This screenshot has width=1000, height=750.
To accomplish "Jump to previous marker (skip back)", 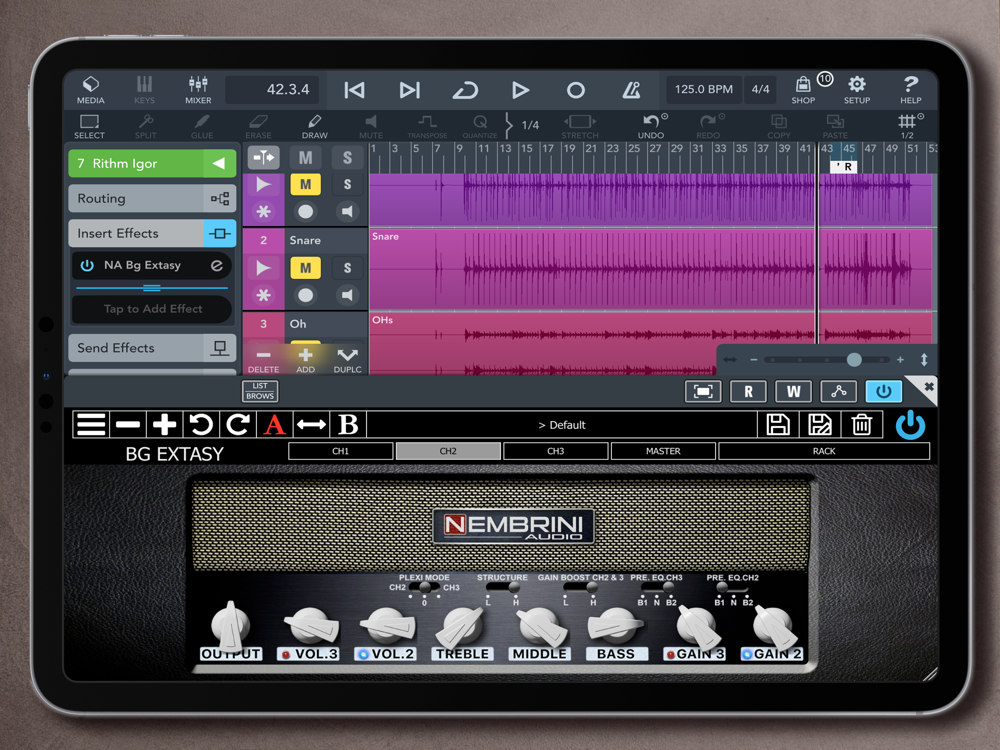I will [x=355, y=90].
